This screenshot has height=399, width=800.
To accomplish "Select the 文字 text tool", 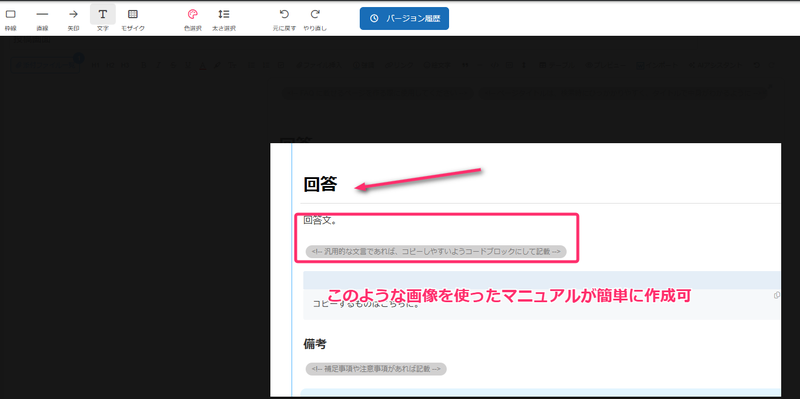I will pos(103,18).
